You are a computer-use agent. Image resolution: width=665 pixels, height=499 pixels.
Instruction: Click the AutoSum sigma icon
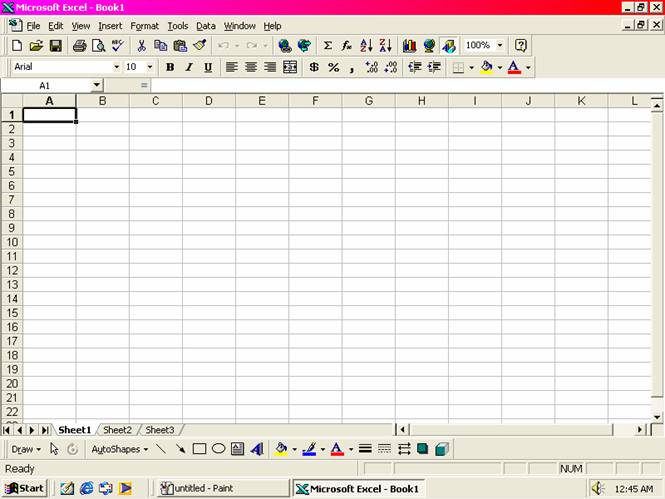[x=327, y=46]
